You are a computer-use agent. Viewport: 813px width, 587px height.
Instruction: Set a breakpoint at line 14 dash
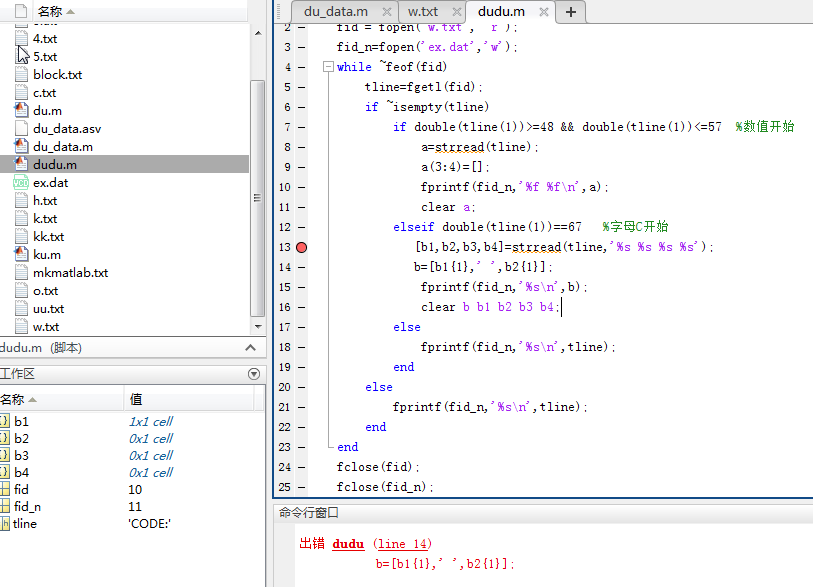[x=301, y=268]
